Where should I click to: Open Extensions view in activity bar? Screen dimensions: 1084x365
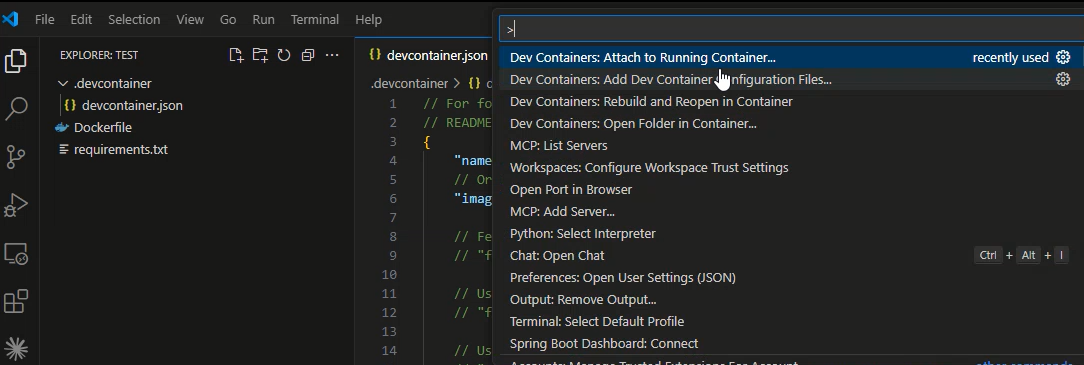point(16,302)
